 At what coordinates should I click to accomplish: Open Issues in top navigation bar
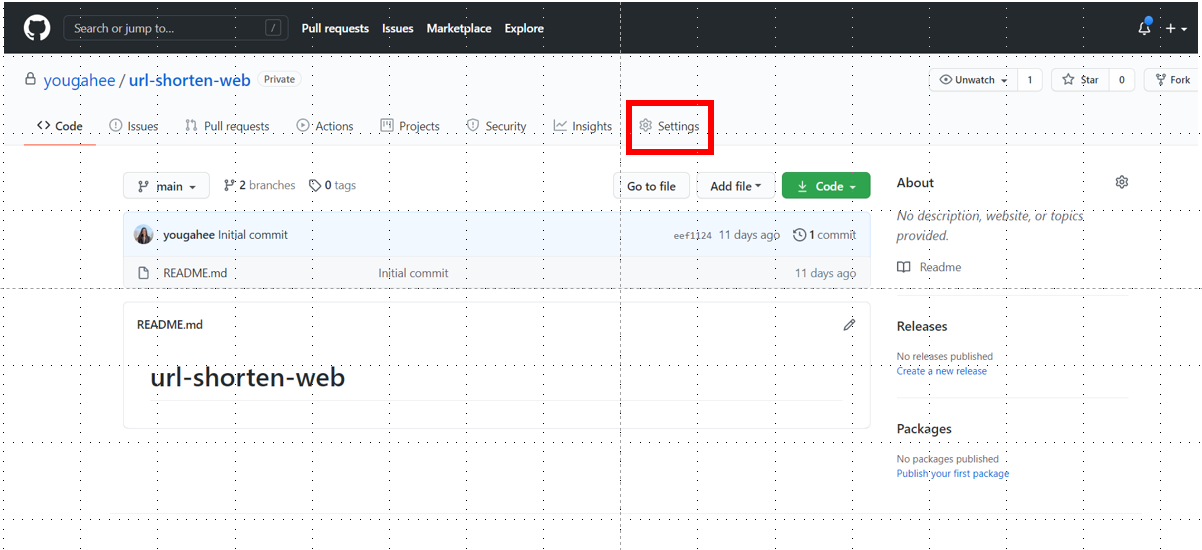pos(397,28)
